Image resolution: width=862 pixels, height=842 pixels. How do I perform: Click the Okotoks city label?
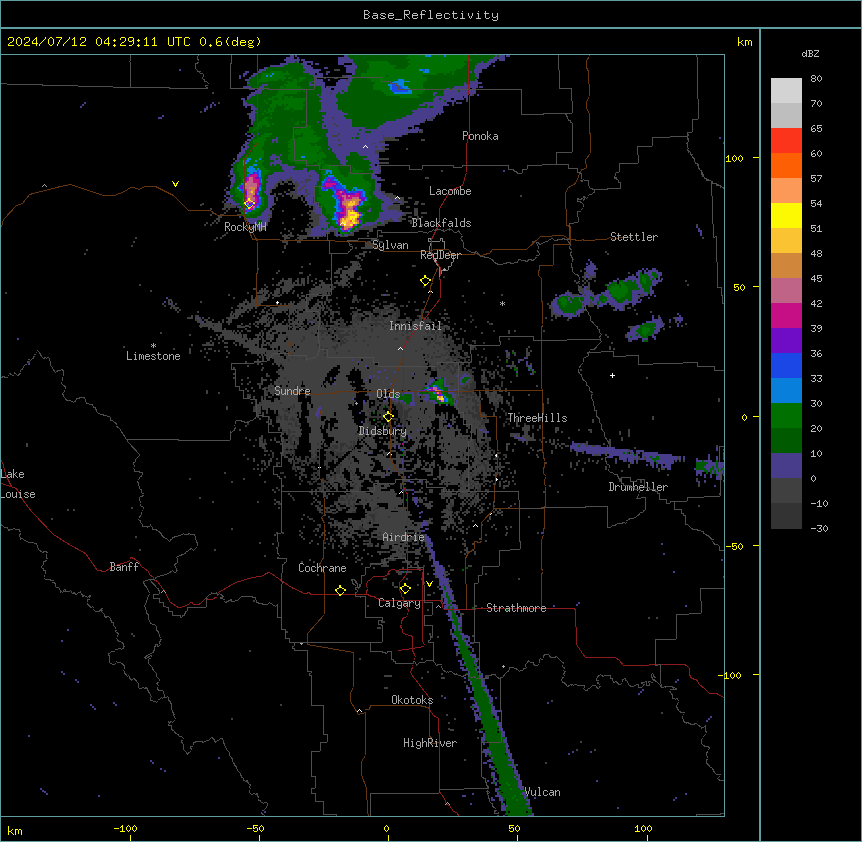(412, 700)
